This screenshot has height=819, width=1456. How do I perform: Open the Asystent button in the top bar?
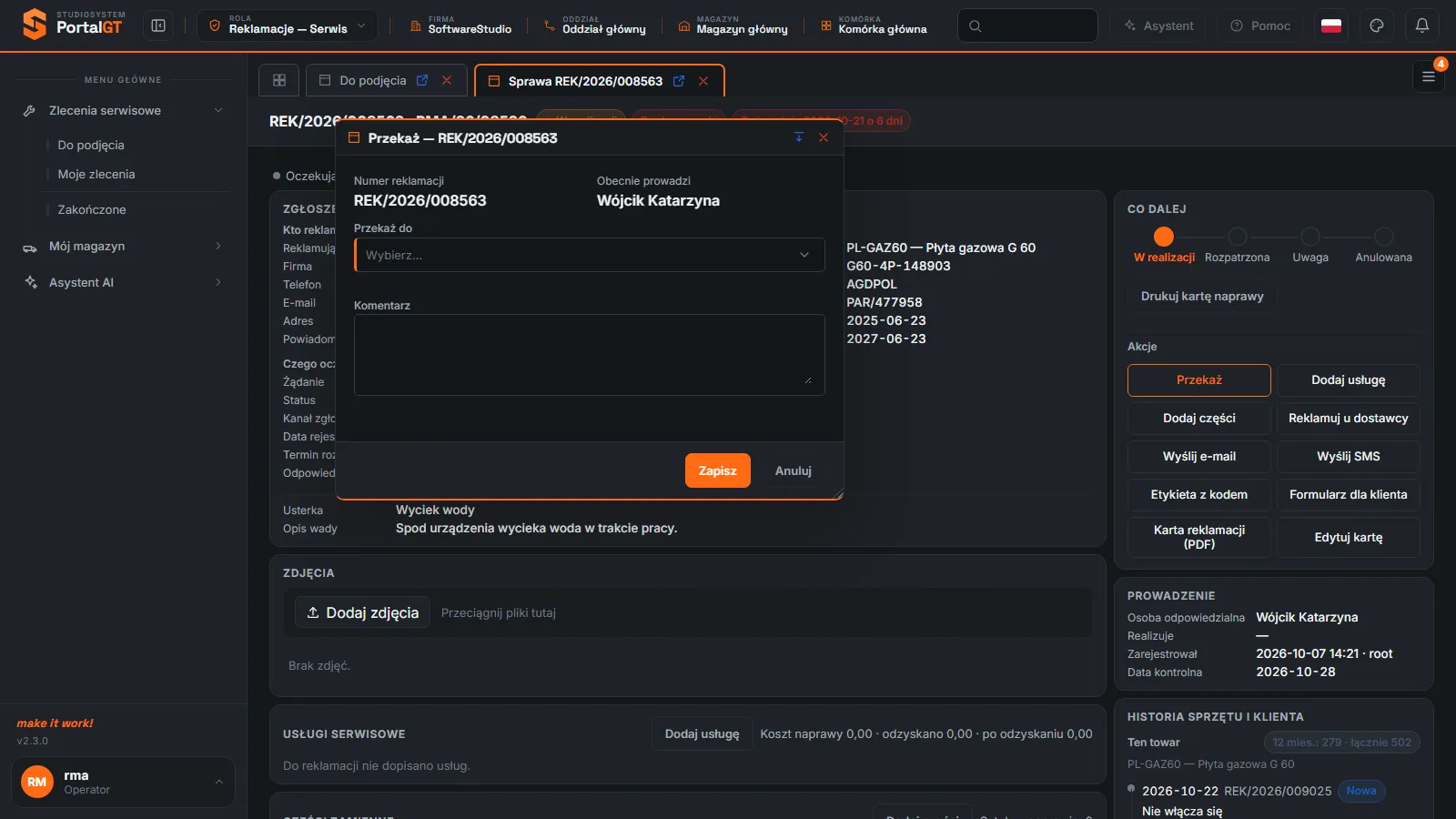pos(1159,25)
